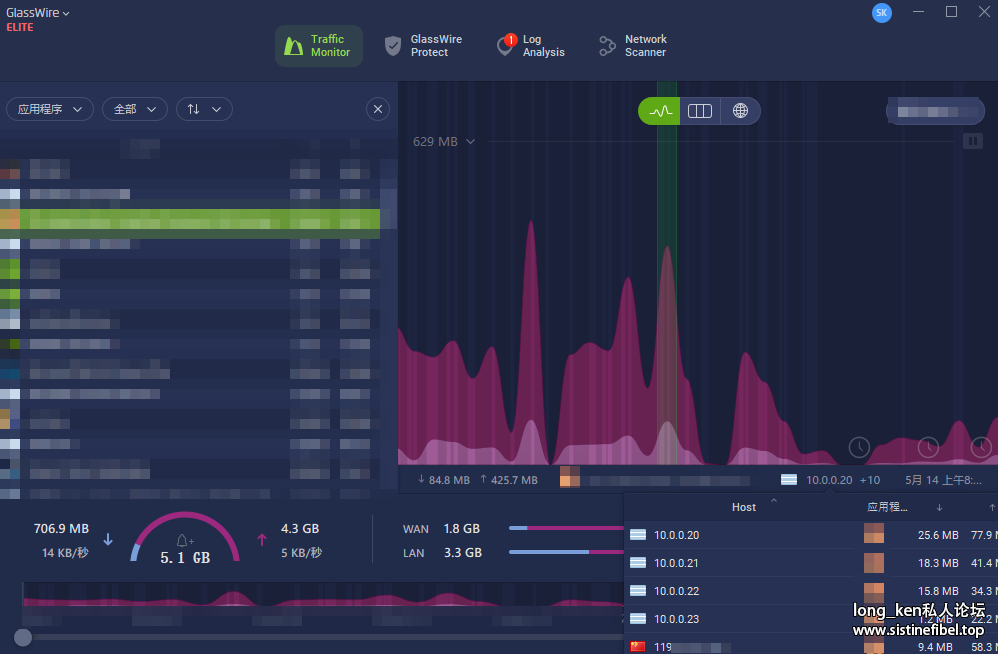Close the filter panel with X button
This screenshot has width=998, height=654.
click(x=377, y=109)
